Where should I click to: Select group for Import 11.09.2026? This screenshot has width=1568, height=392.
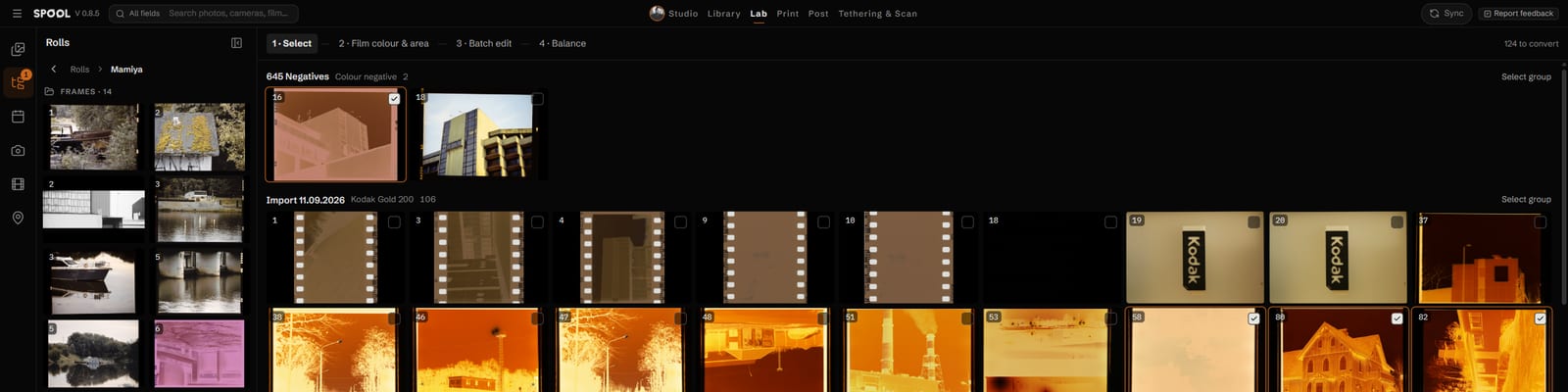tap(1526, 199)
